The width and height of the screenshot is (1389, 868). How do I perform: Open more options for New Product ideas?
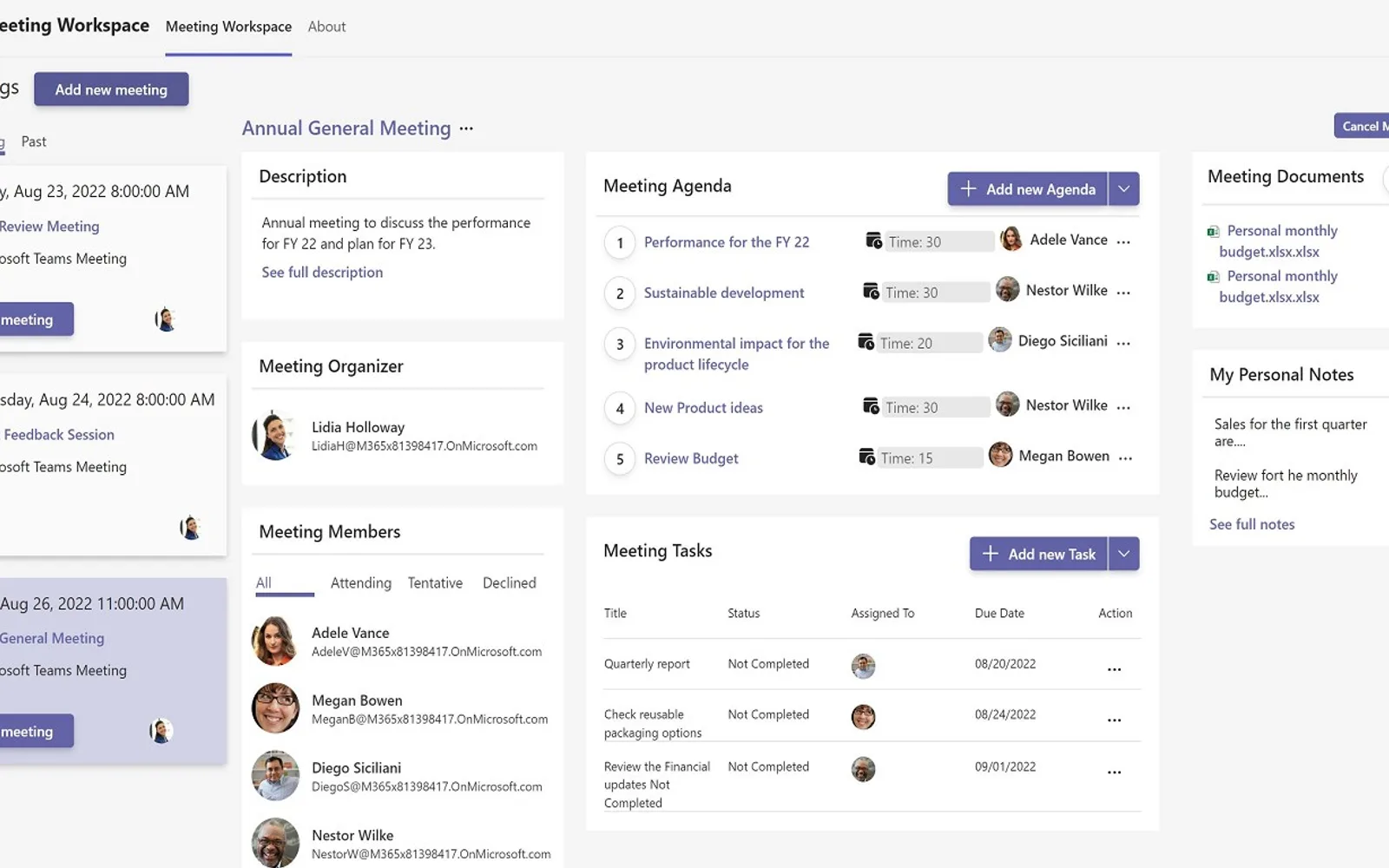tap(1123, 407)
